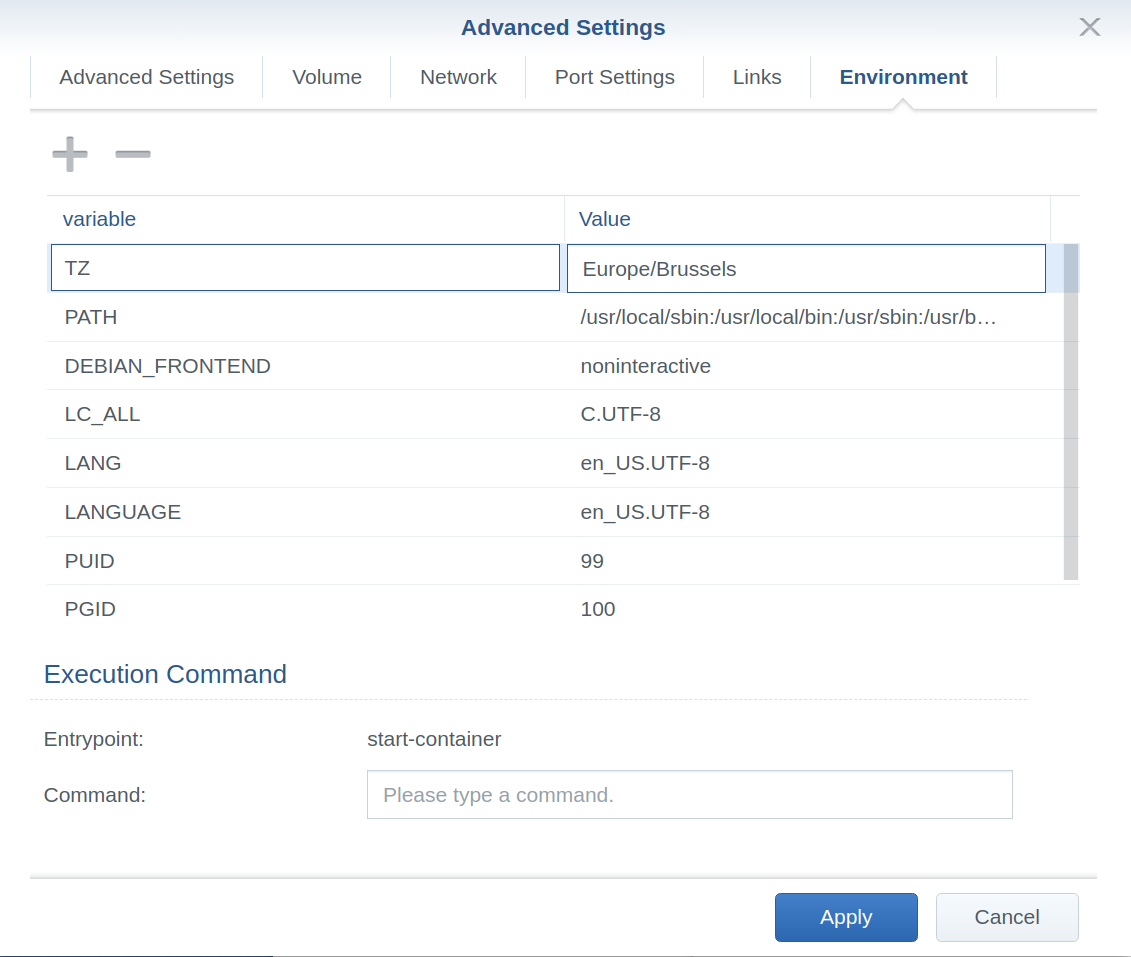
Task: Close the Advanced Settings dialog
Action: point(1089,27)
